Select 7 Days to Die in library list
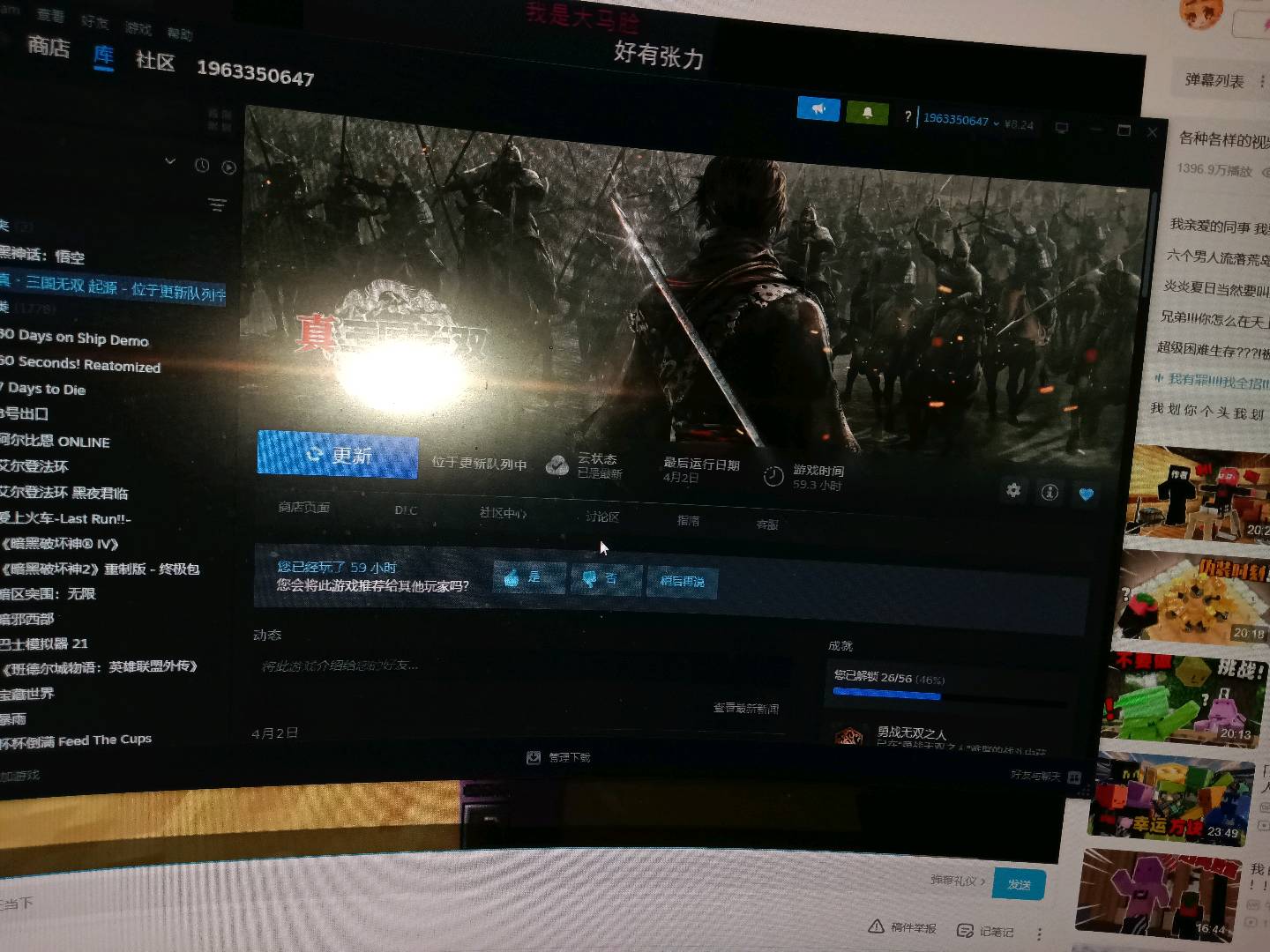Screen dimensions: 1270x952 click(46, 389)
